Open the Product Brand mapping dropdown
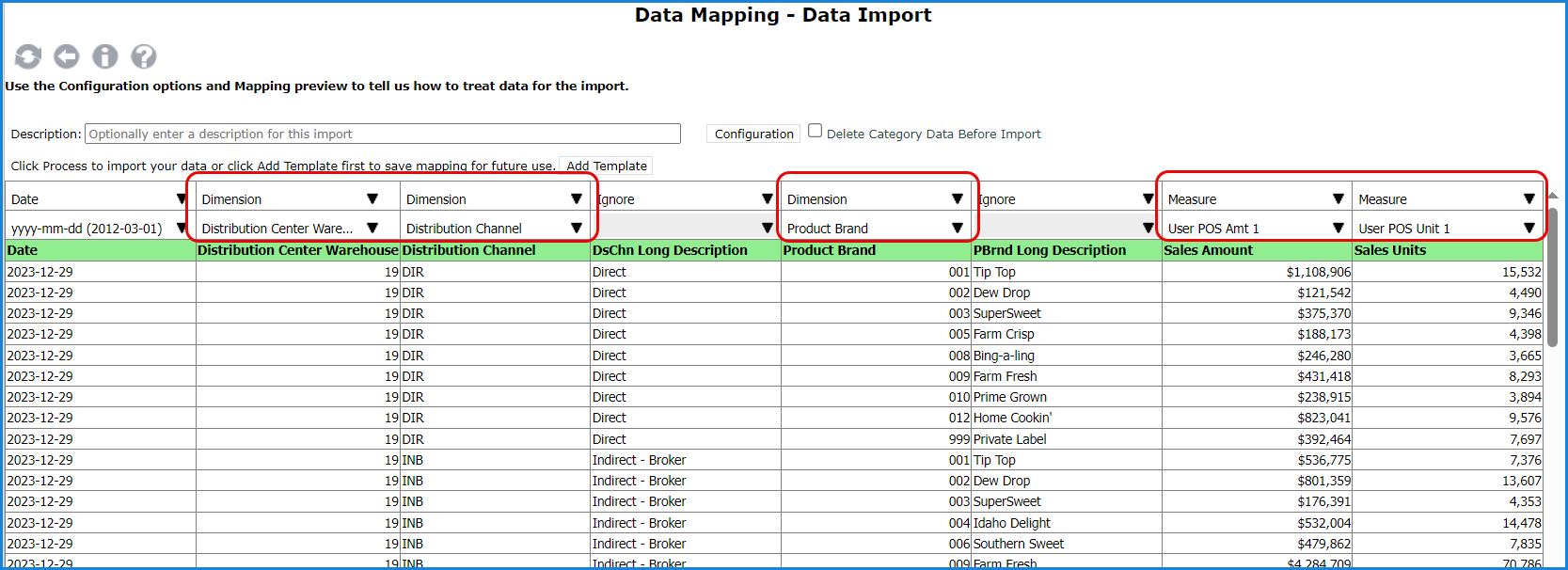The width and height of the screenshot is (1568, 570). point(875,228)
